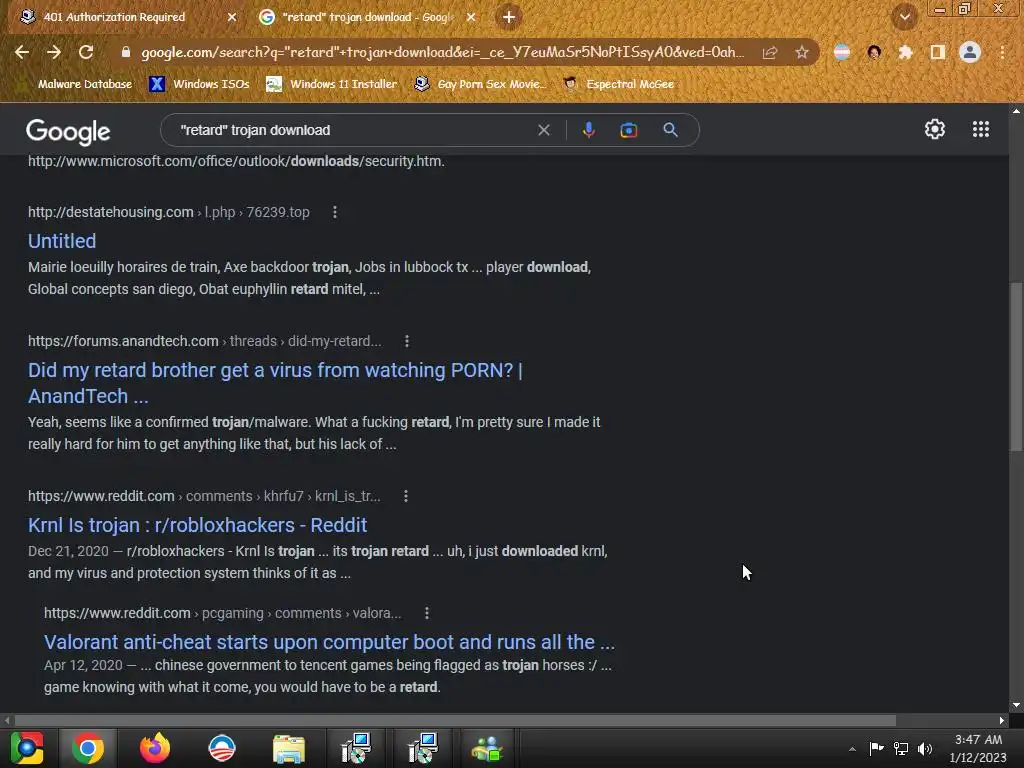The width and height of the screenshot is (1024, 768).
Task: Open the two-people taskbar icon
Action: (x=487, y=748)
